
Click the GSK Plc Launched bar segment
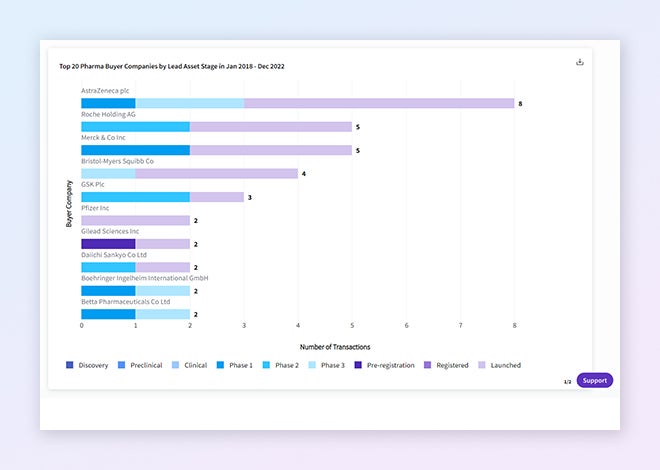click(216, 197)
